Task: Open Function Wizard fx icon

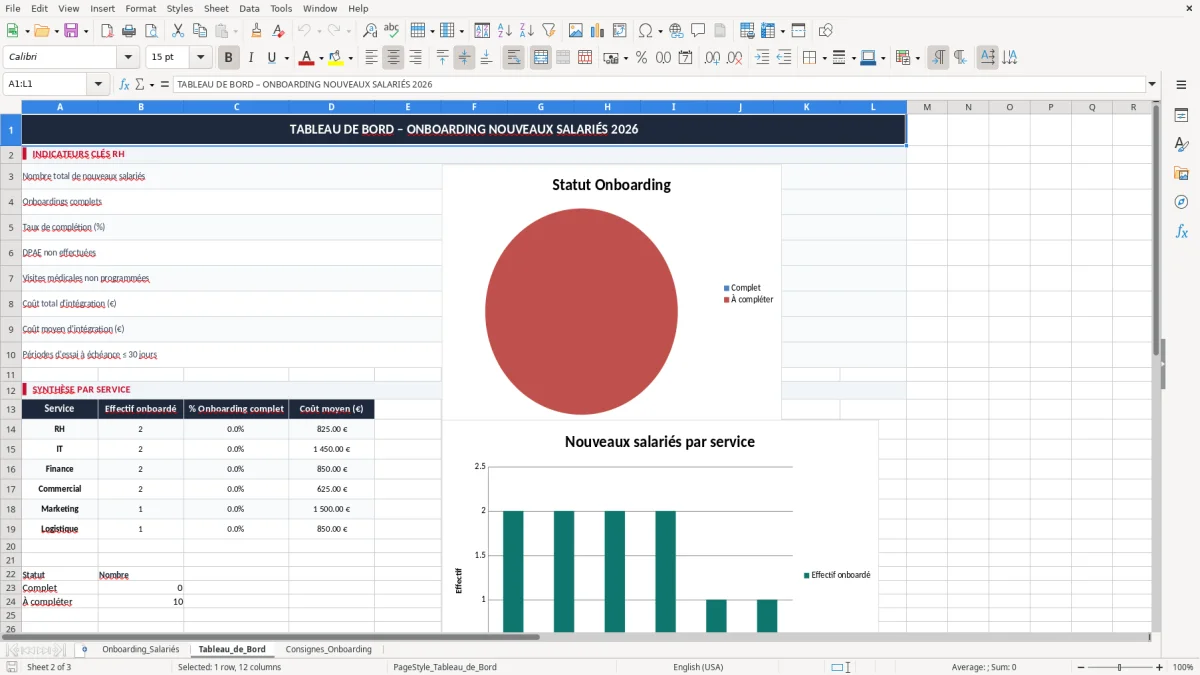Action: (x=125, y=84)
